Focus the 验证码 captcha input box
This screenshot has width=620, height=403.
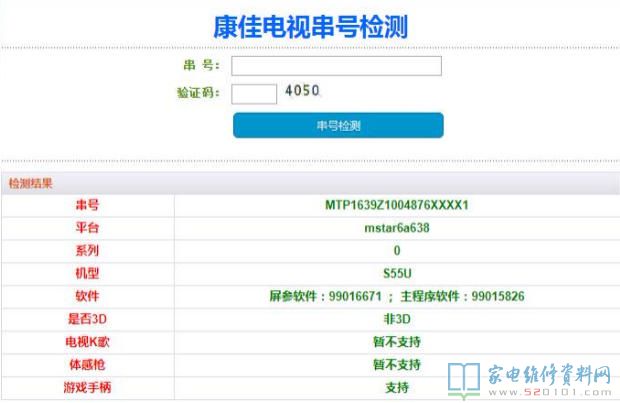[x=254, y=94]
